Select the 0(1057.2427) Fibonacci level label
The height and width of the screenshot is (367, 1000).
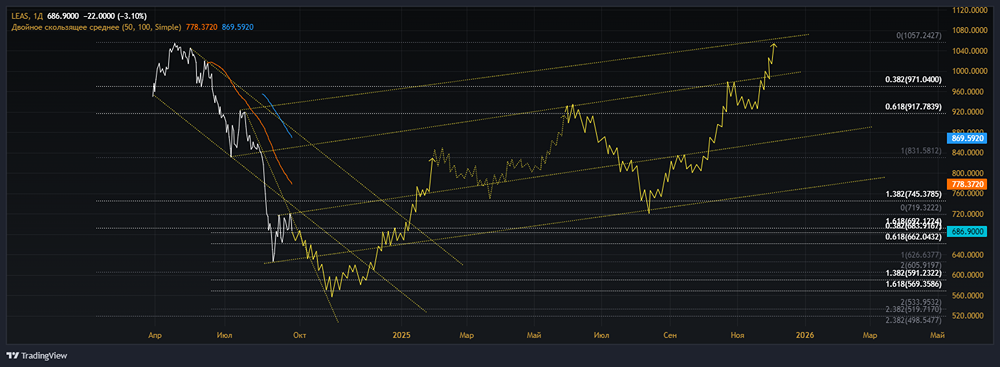[x=919, y=36]
